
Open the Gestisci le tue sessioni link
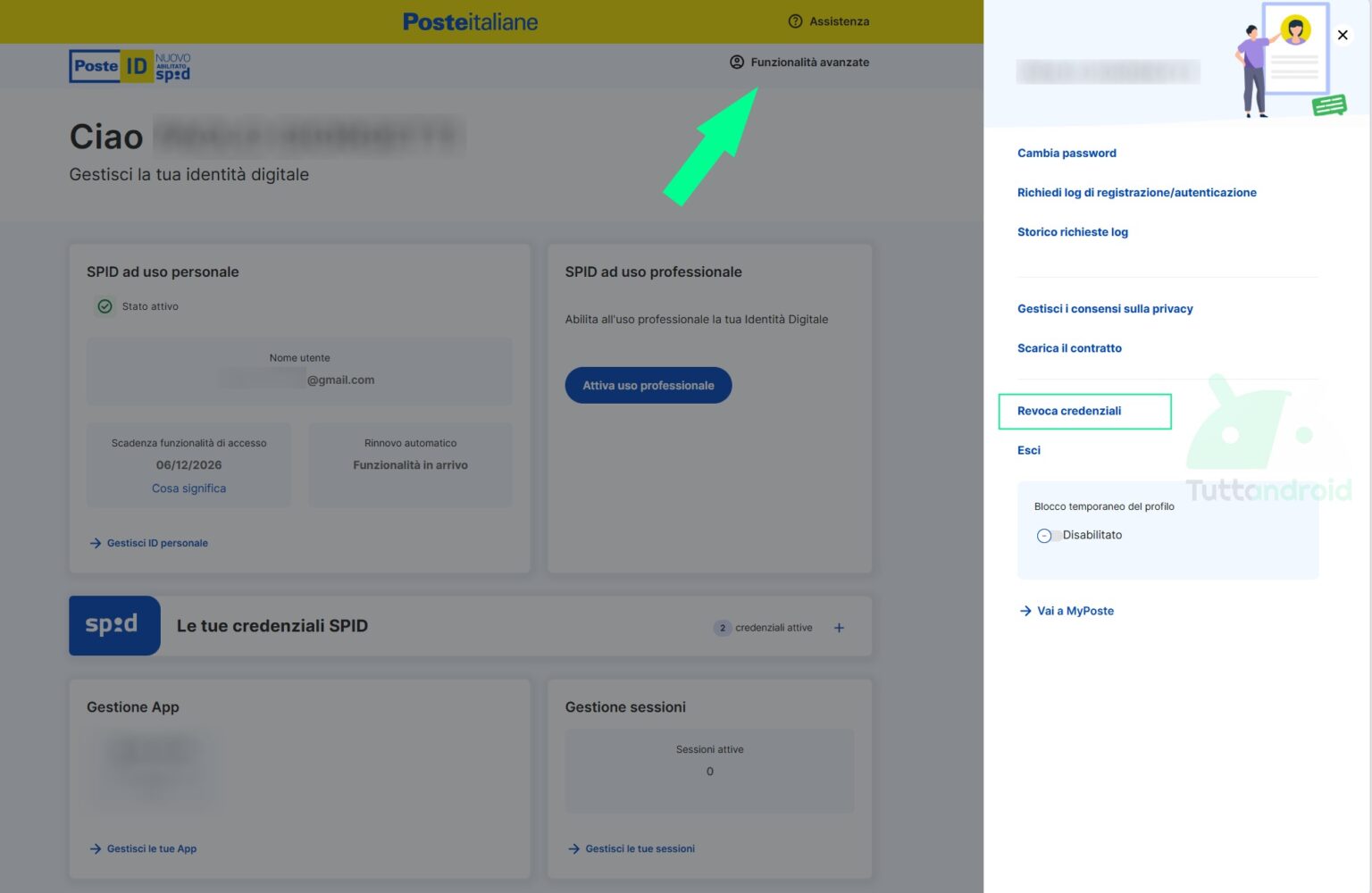640,849
